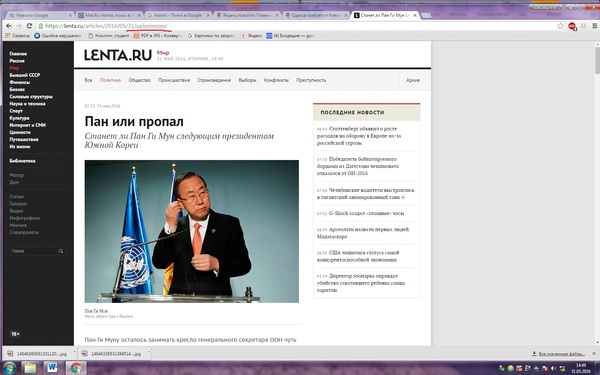The image size is (600, 375).
Task: Select the Происшествия section
Action: pyautogui.click(x=174, y=80)
